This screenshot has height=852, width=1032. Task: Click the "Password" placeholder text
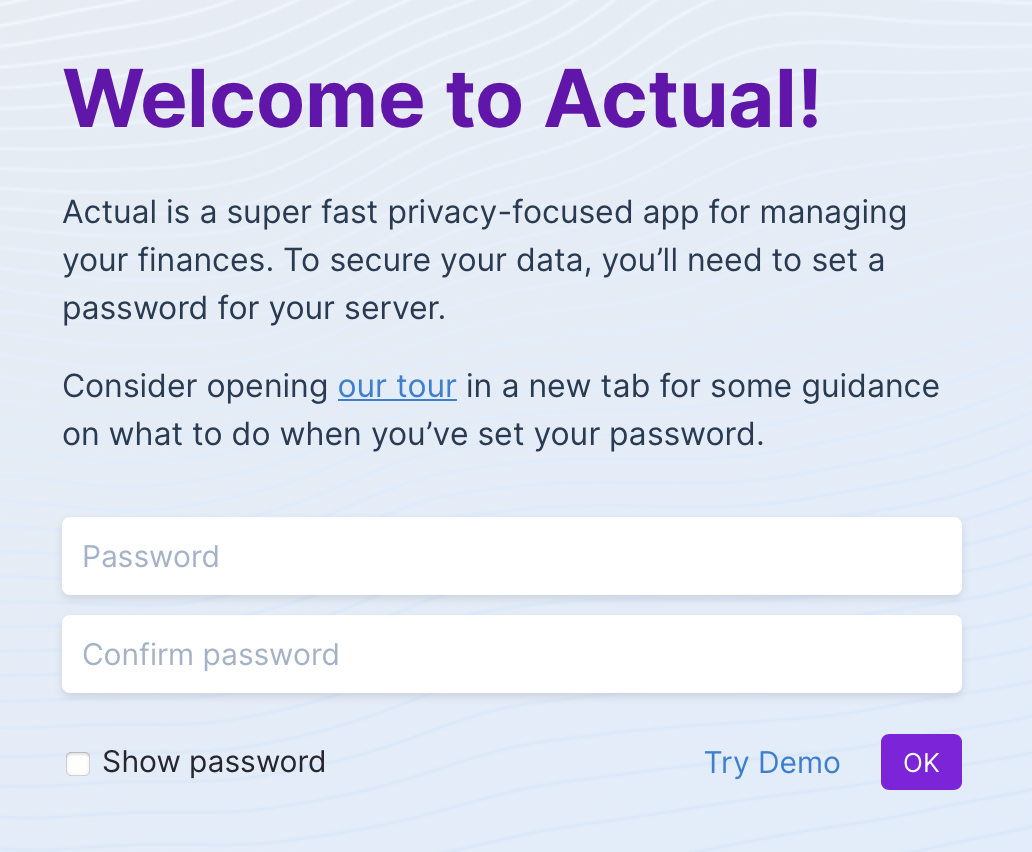[151, 556]
